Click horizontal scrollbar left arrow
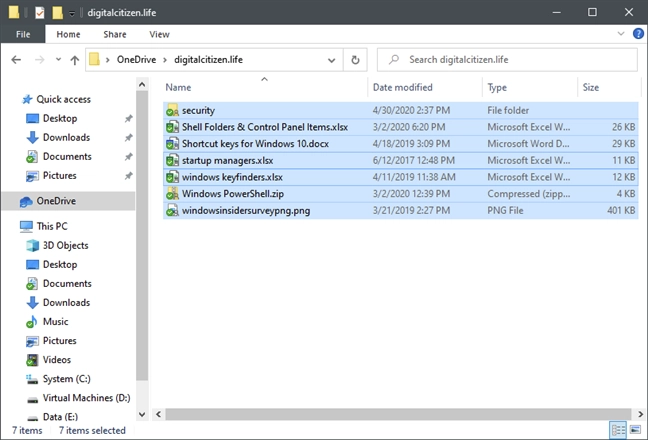 coord(158,414)
